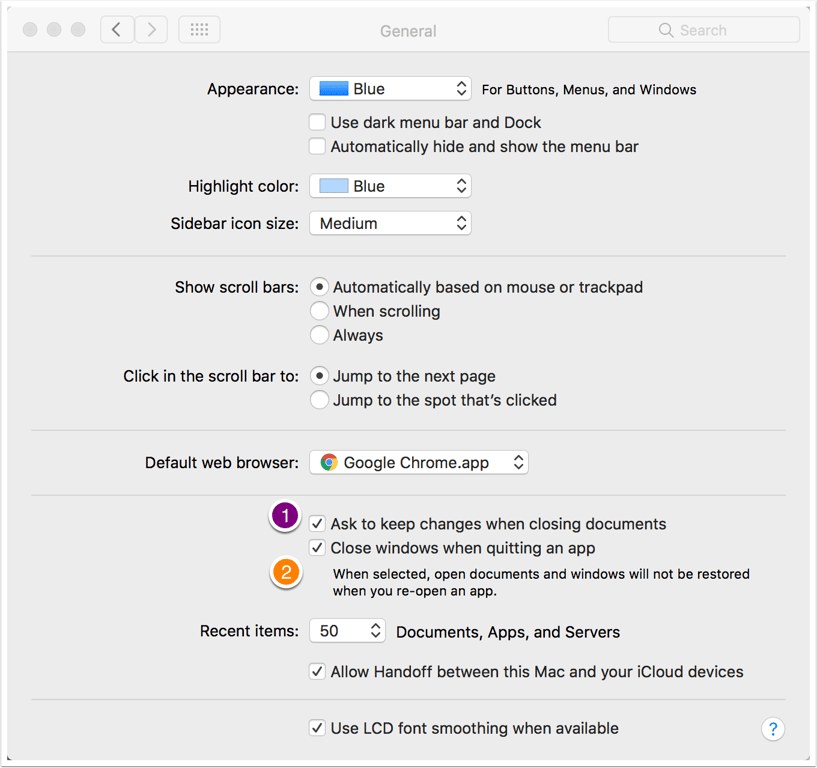Show all preferences grid icon
This screenshot has height=768, width=817.
point(199,30)
